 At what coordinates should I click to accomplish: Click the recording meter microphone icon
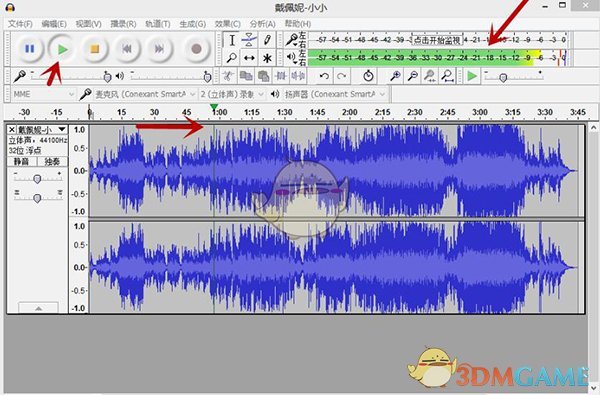point(292,39)
